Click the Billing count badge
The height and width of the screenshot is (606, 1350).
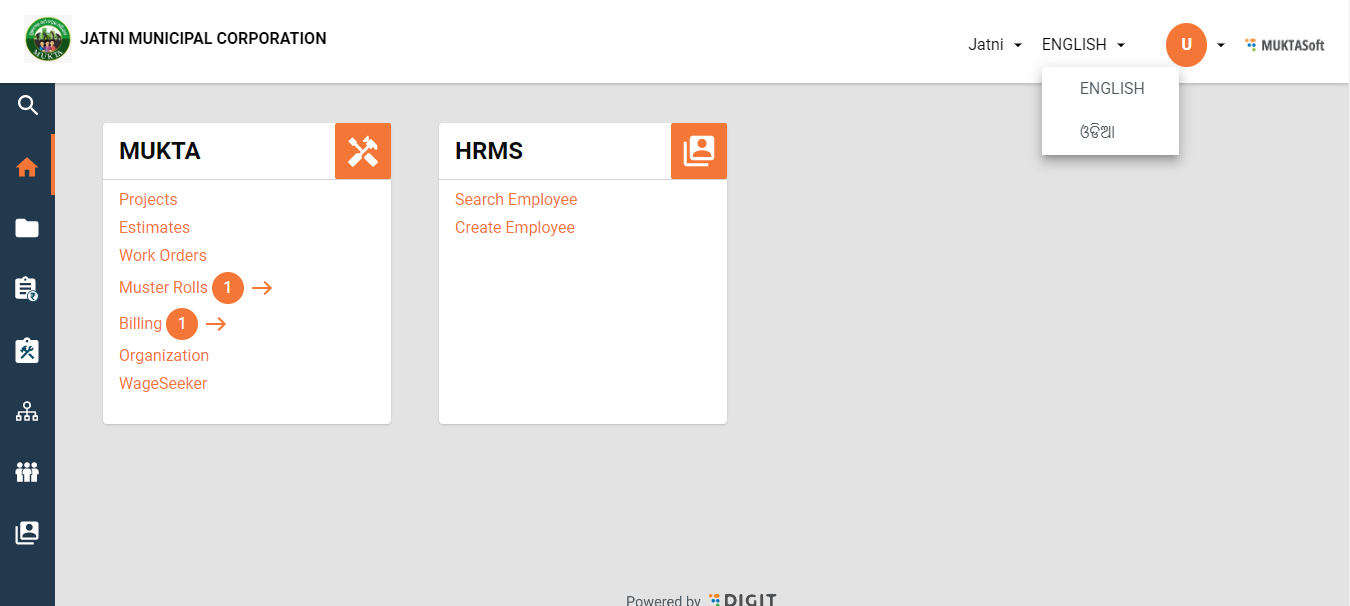tap(182, 324)
